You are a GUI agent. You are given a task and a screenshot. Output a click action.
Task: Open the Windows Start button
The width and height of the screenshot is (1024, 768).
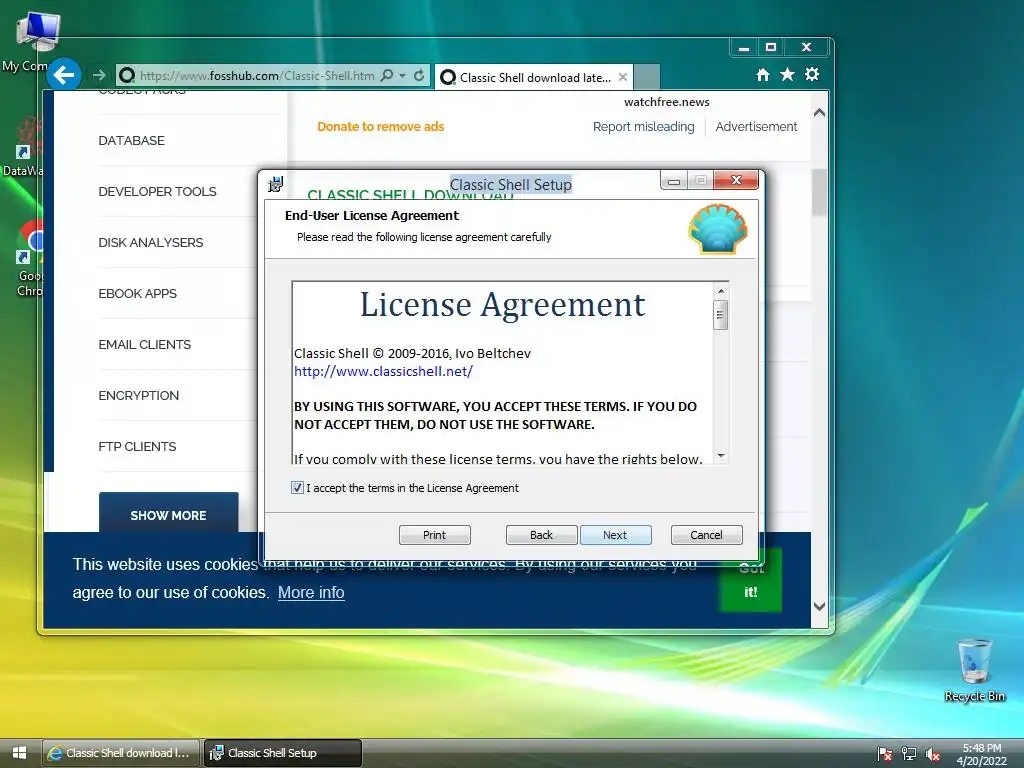click(19, 752)
